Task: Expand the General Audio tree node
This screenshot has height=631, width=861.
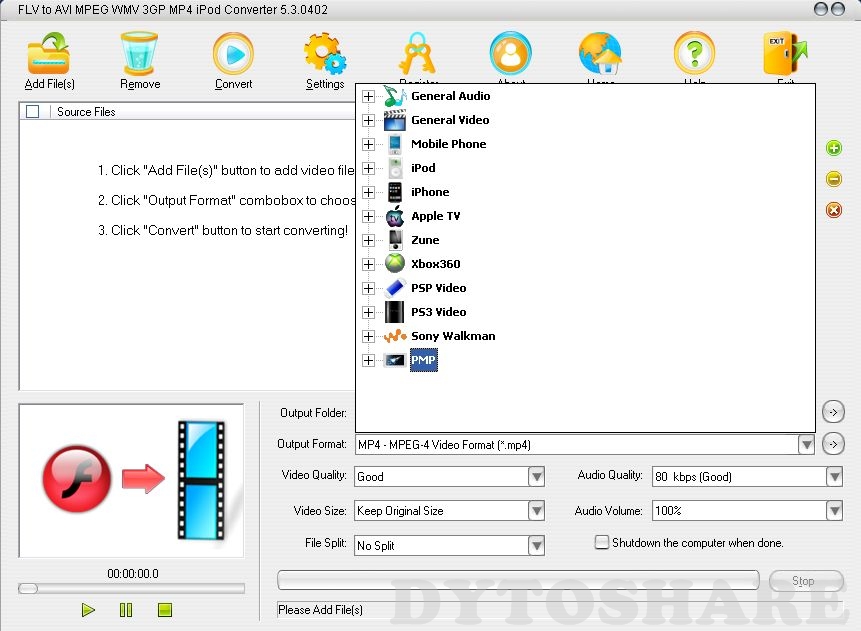Action: tap(368, 96)
